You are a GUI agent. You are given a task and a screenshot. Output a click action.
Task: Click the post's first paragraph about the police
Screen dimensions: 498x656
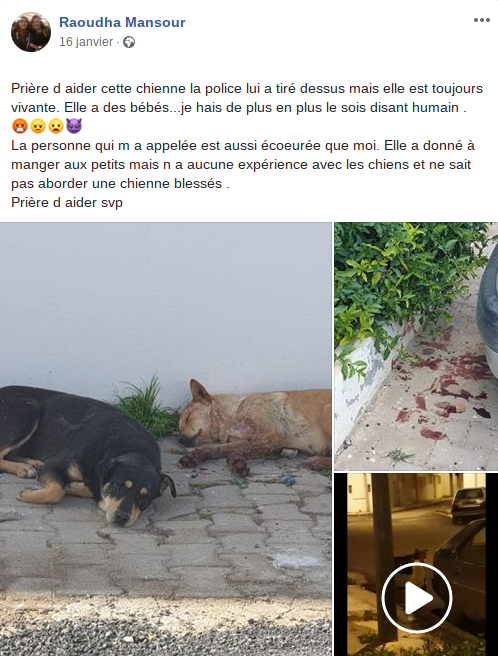(x=247, y=98)
